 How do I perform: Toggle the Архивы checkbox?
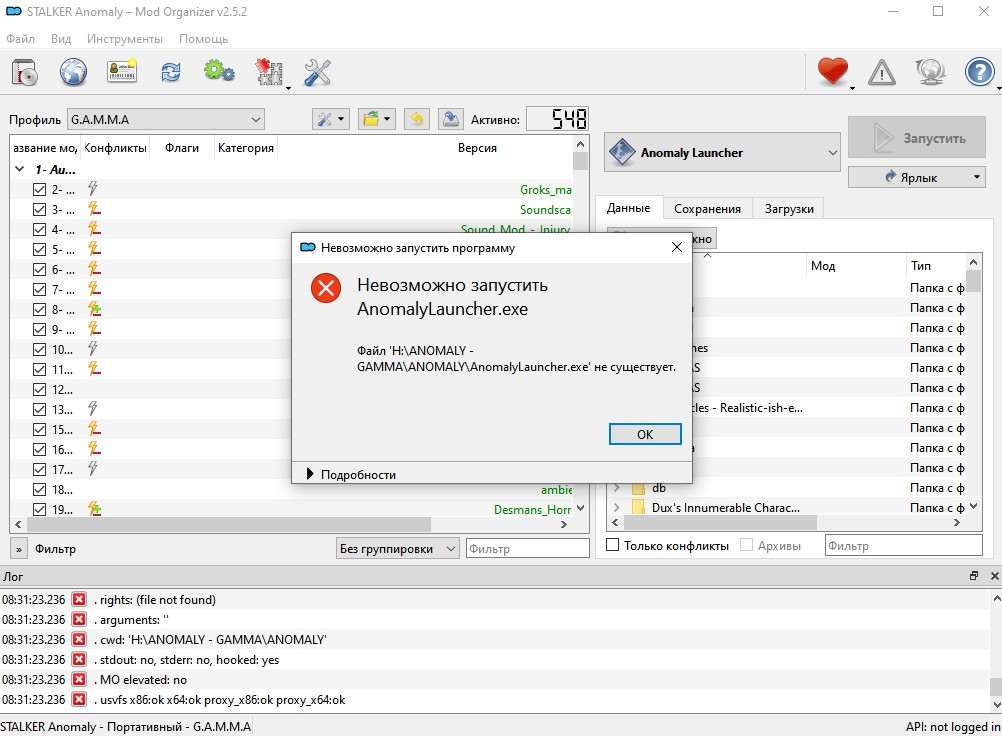pos(746,545)
